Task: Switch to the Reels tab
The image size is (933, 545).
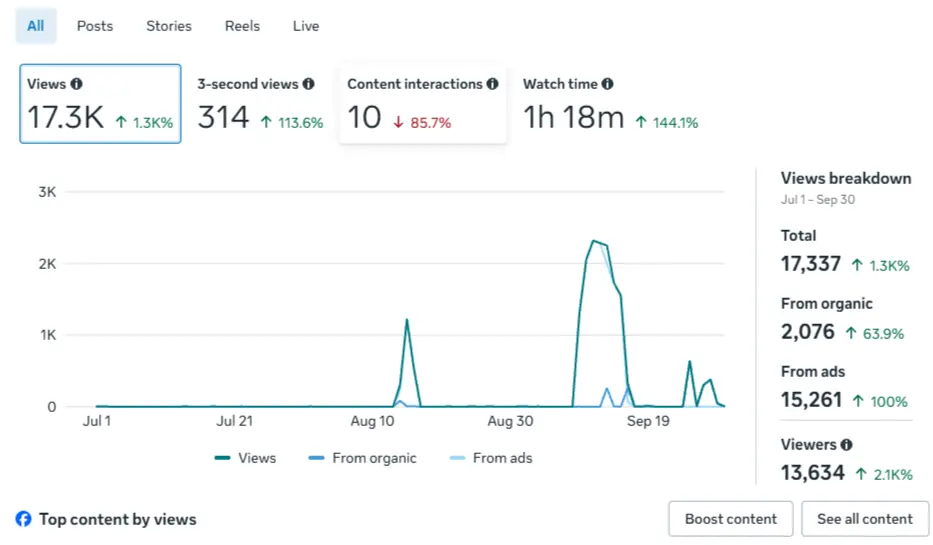Action: [x=242, y=26]
